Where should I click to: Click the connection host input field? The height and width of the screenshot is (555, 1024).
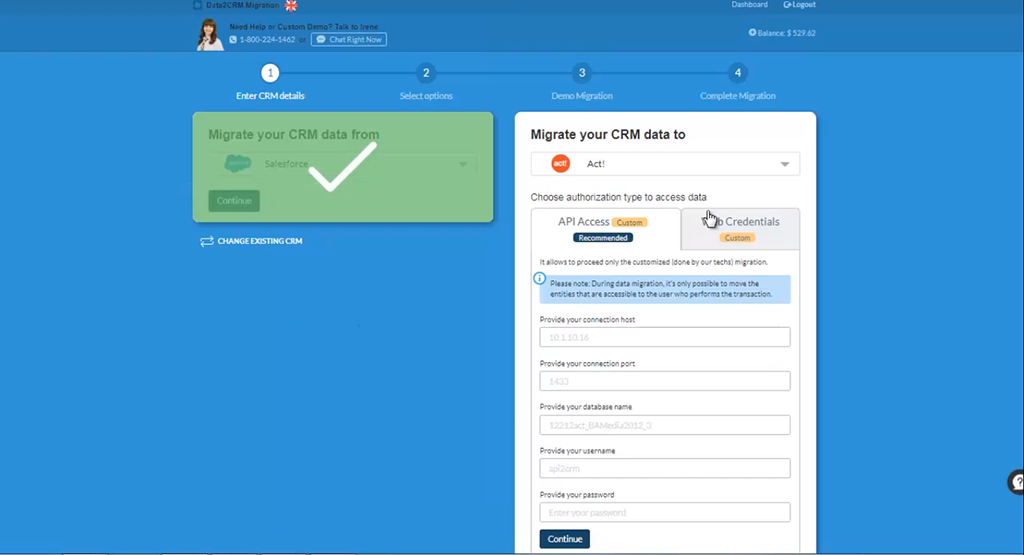coord(665,338)
